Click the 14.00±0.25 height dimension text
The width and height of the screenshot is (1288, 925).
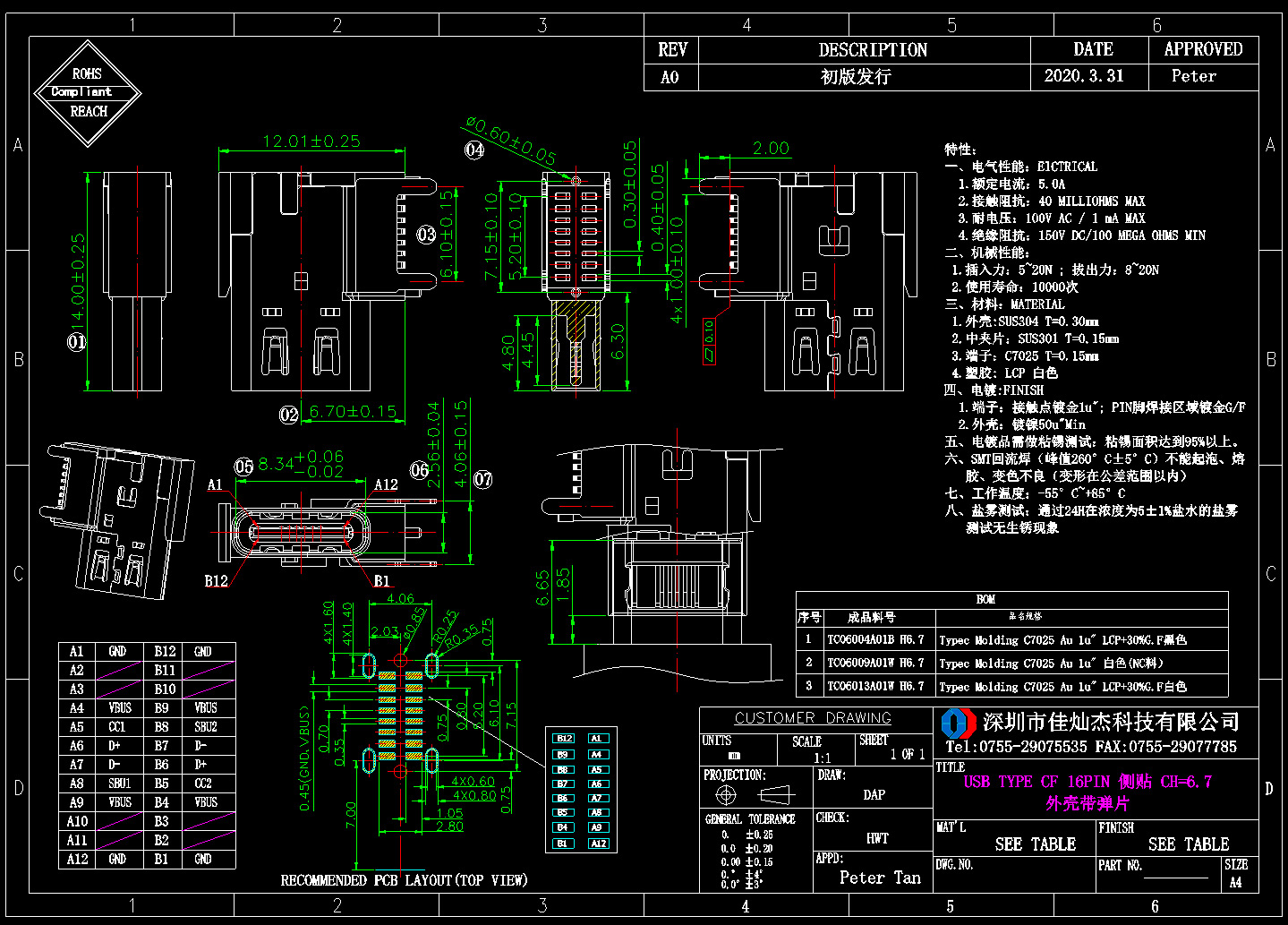click(x=78, y=279)
